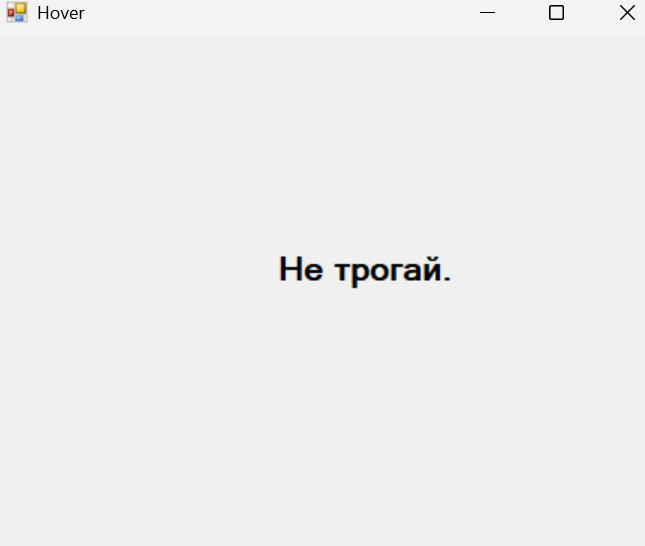
Task: Maximize the Hover window
Action: pos(556,13)
